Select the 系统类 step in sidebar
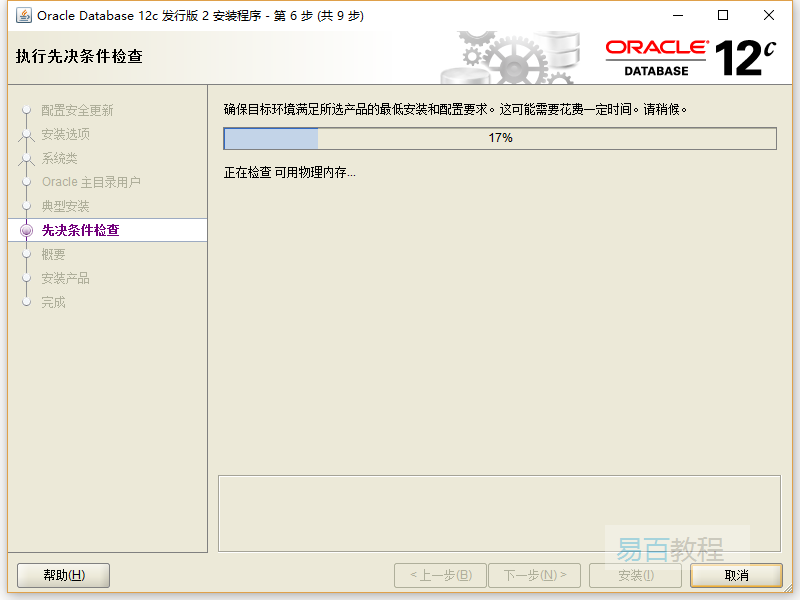The width and height of the screenshot is (800, 600). click(59, 158)
